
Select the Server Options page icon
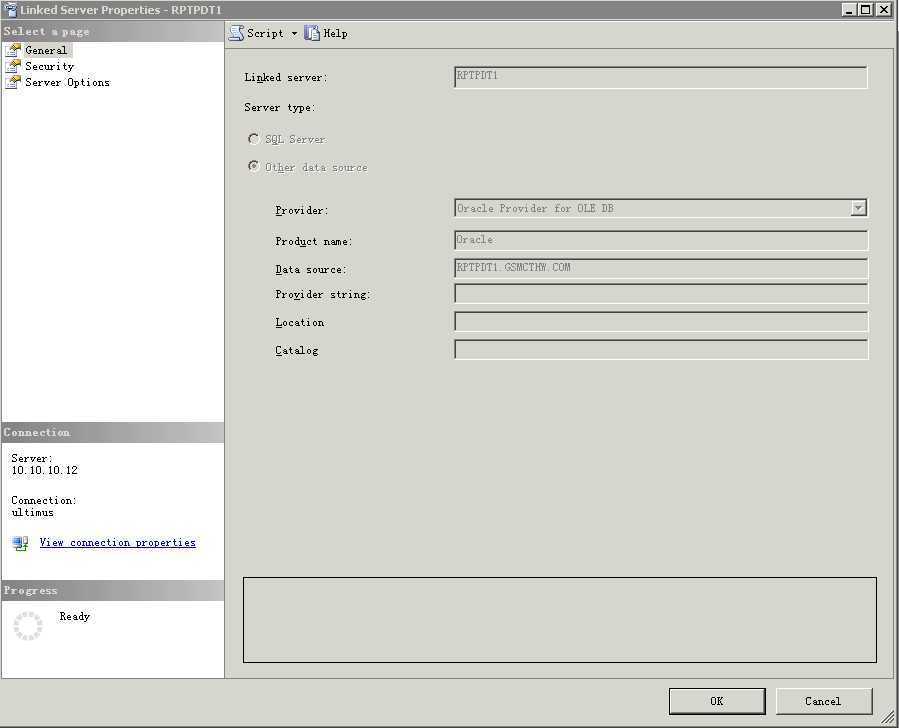click(x=13, y=83)
